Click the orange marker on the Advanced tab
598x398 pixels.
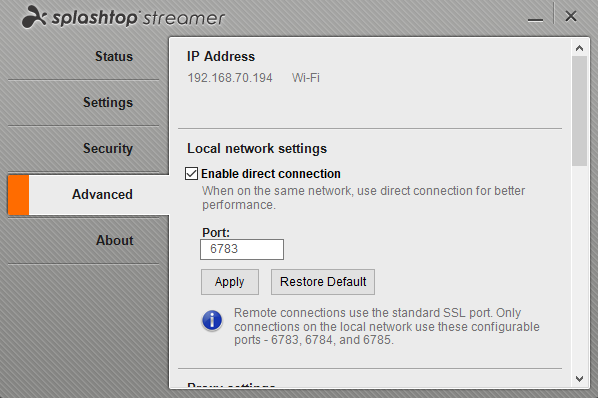point(18,194)
